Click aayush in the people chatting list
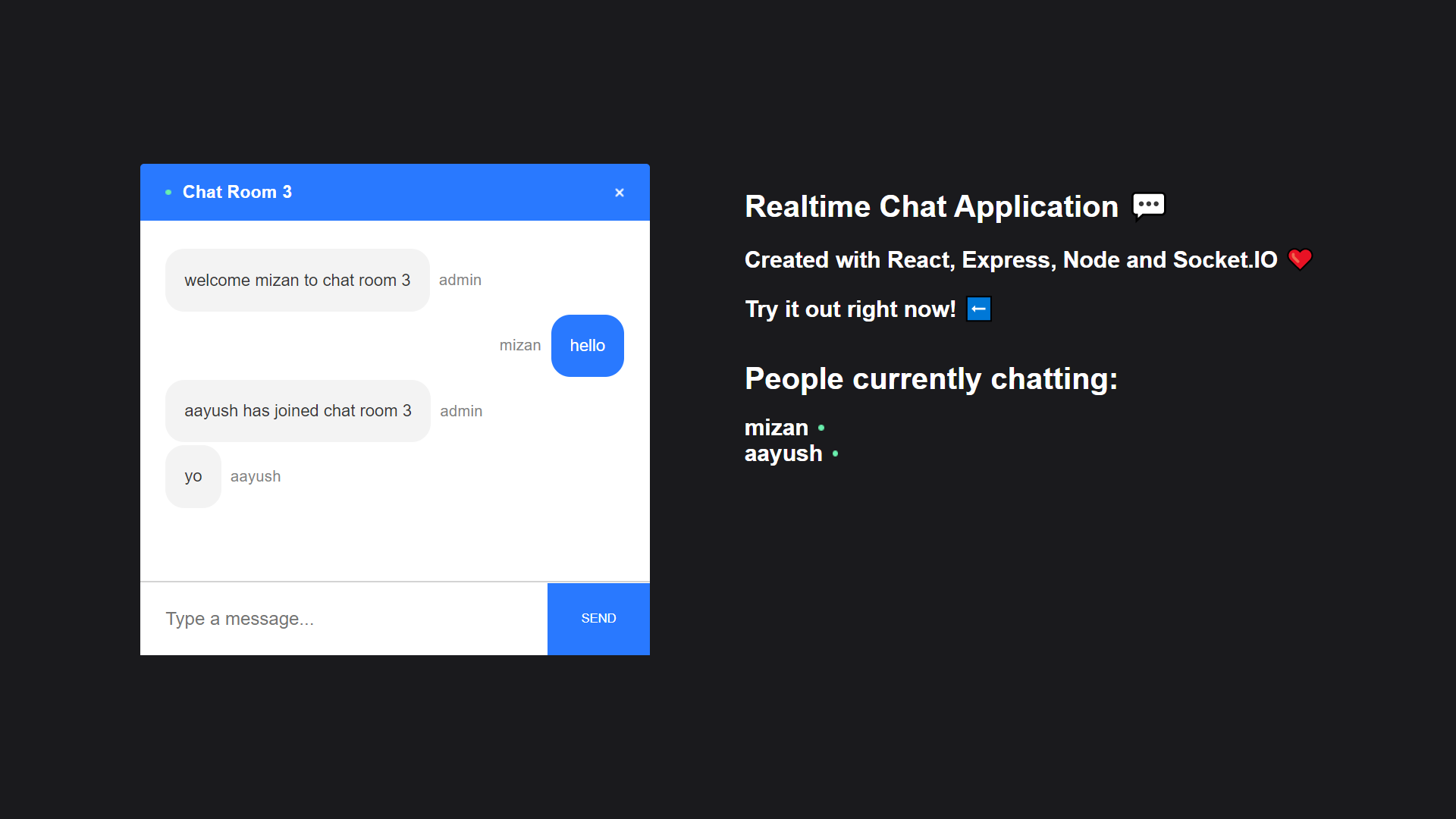 click(783, 453)
